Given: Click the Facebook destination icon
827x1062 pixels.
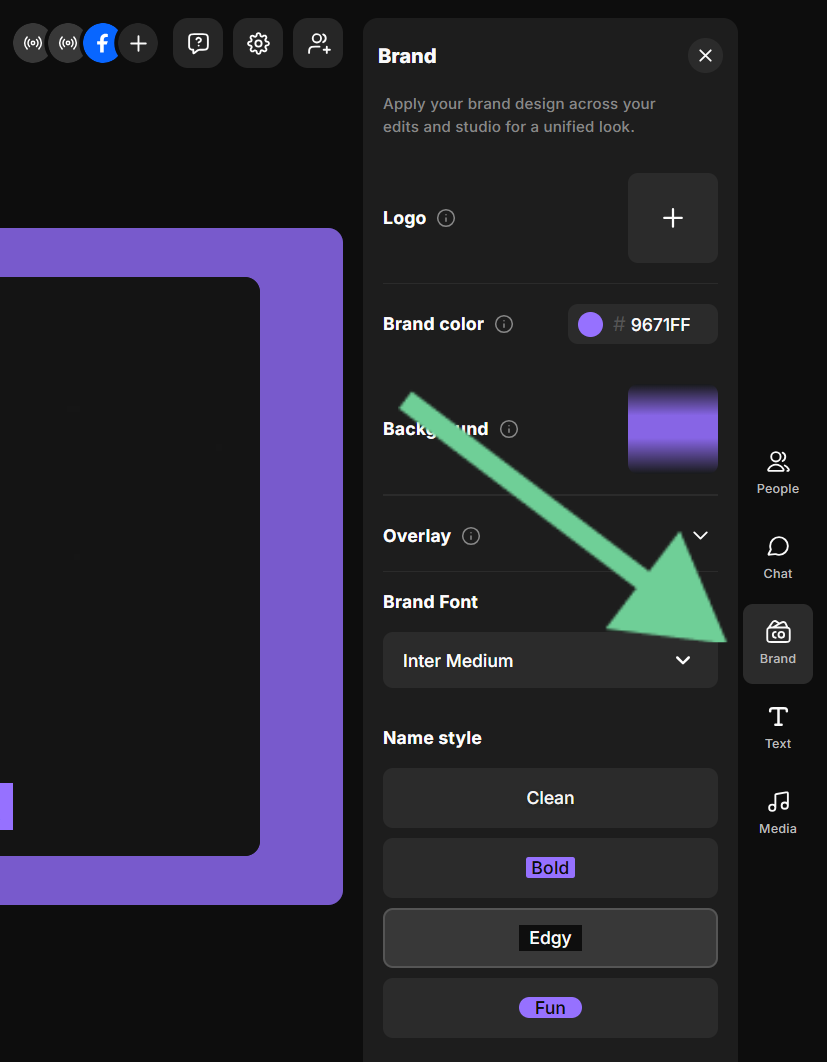Looking at the screenshot, I should coord(102,43).
